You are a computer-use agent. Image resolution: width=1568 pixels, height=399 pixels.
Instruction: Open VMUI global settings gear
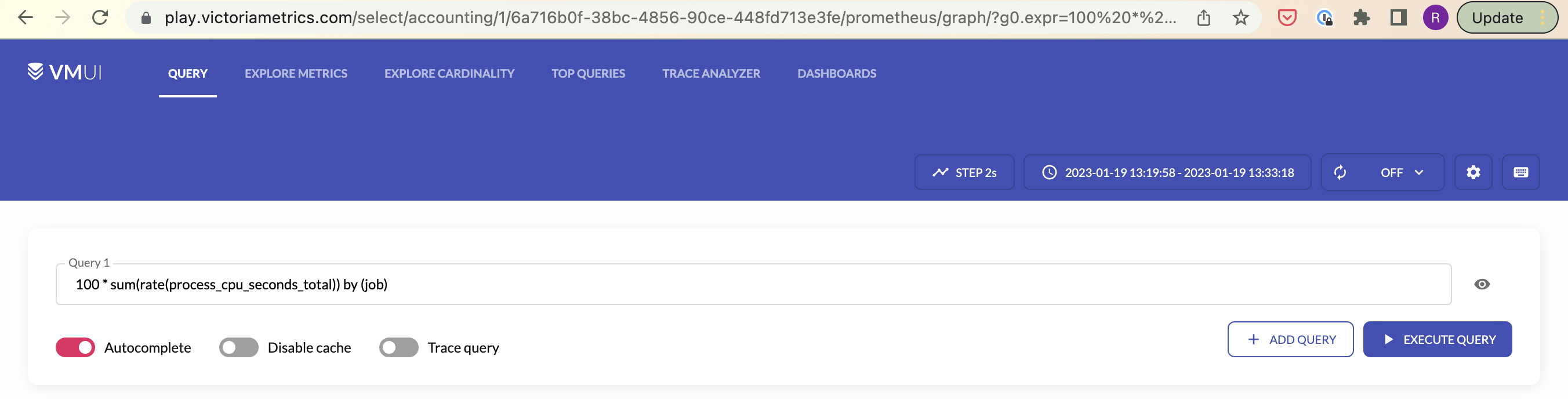pyautogui.click(x=1473, y=172)
